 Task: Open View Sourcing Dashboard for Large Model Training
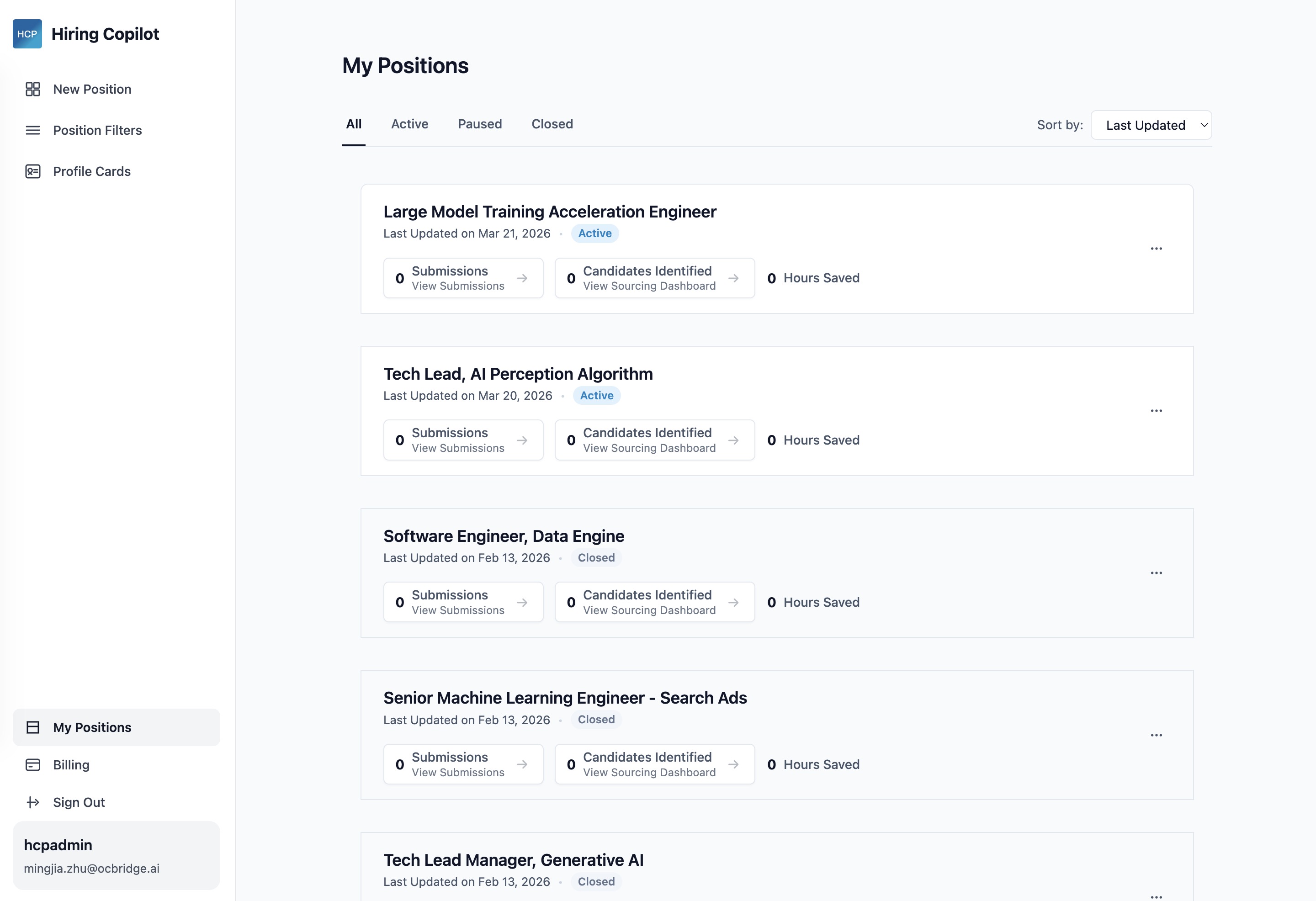pyautogui.click(x=648, y=286)
